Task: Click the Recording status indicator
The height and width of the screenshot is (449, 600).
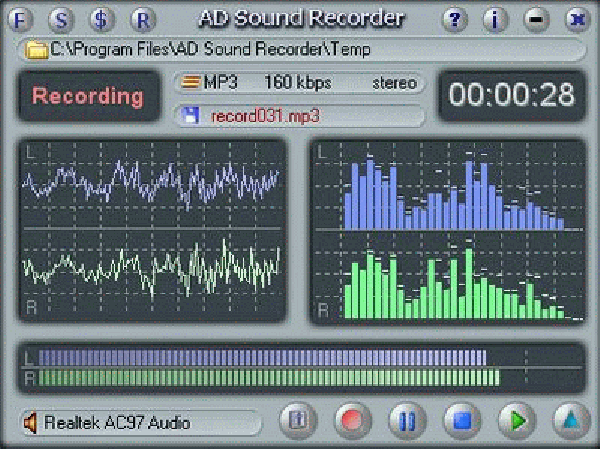Action: 89,96
